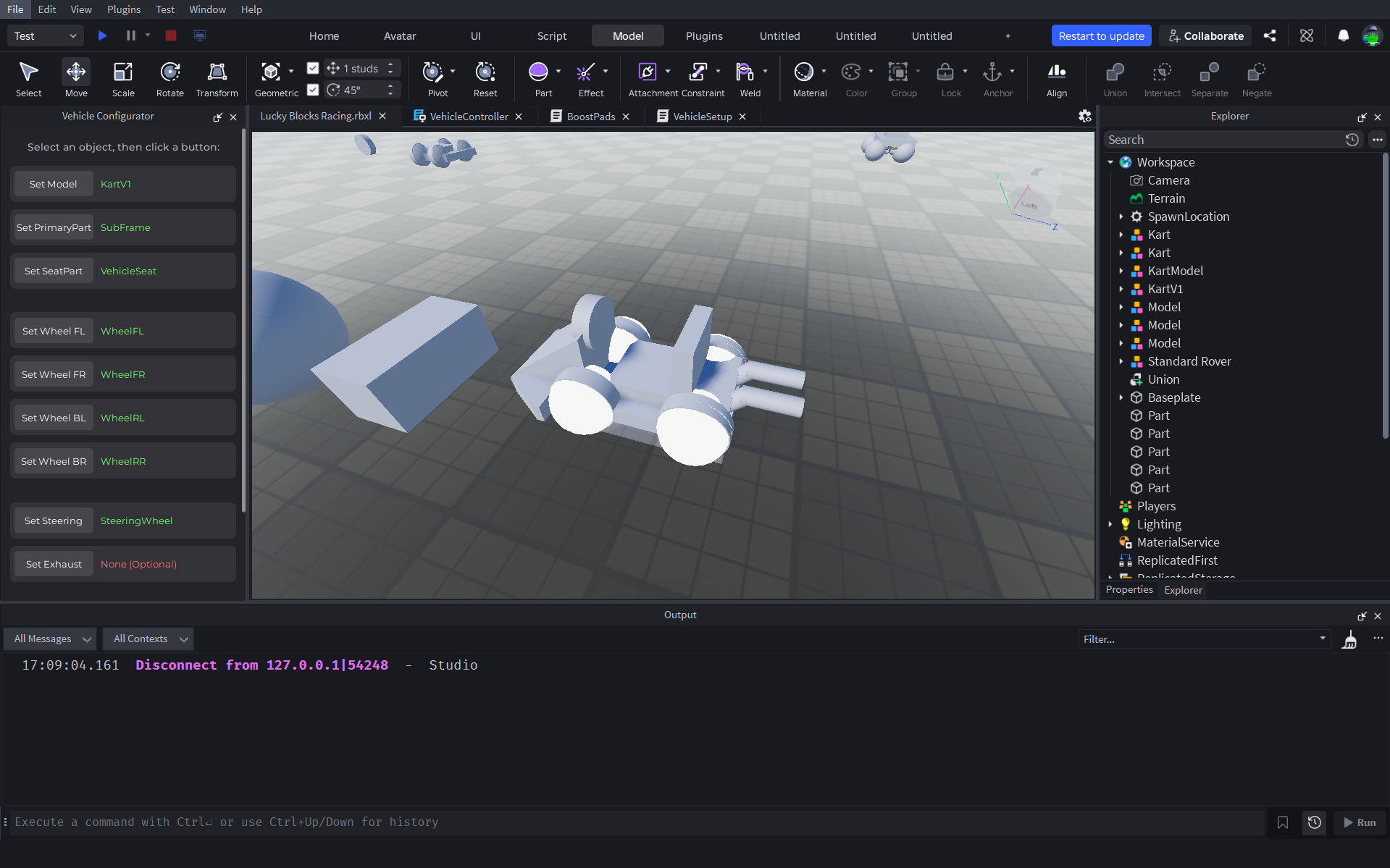The height and width of the screenshot is (868, 1390).
Task: Open the Share icon in top bar
Action: point(1270,35)
